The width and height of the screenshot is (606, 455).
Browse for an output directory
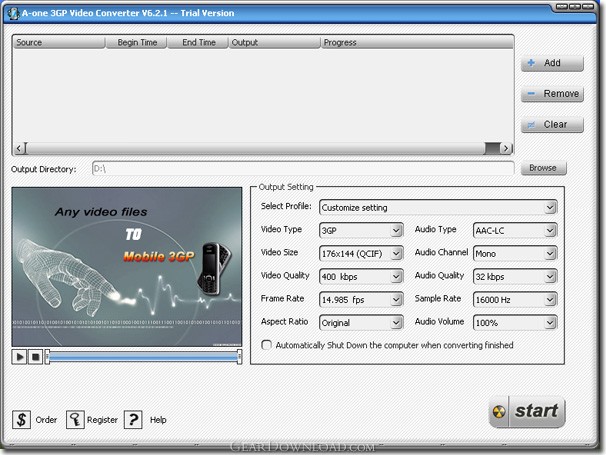point(543,168)
